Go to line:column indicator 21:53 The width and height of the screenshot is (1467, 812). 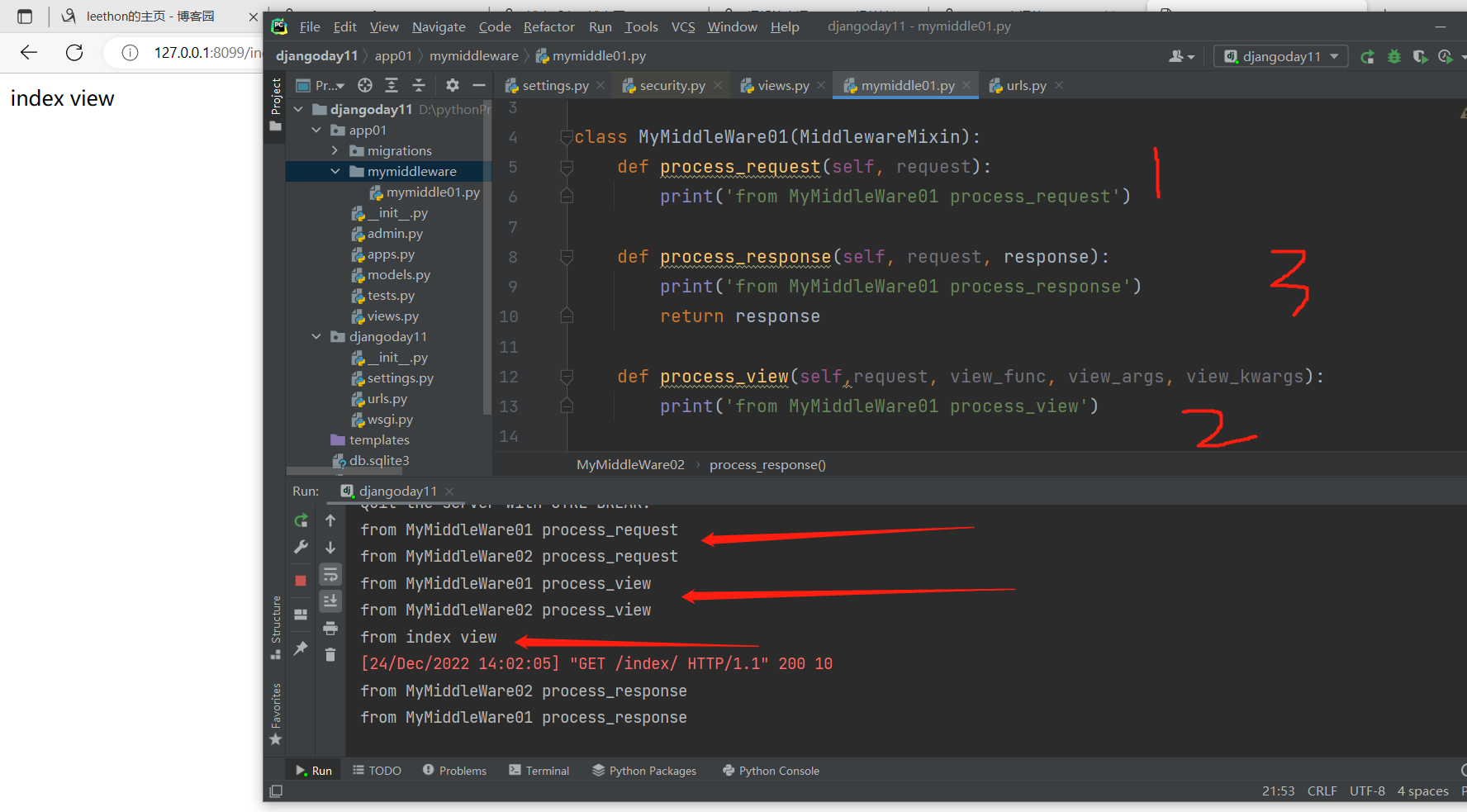click(1278, 791)
